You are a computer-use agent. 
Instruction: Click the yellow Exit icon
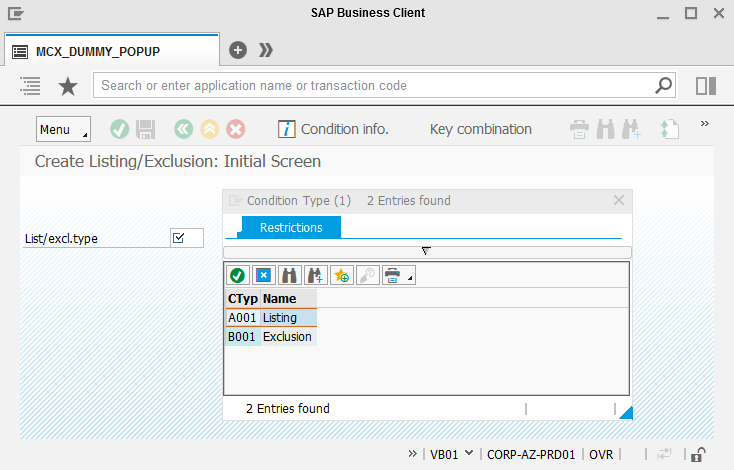(210, 129)
